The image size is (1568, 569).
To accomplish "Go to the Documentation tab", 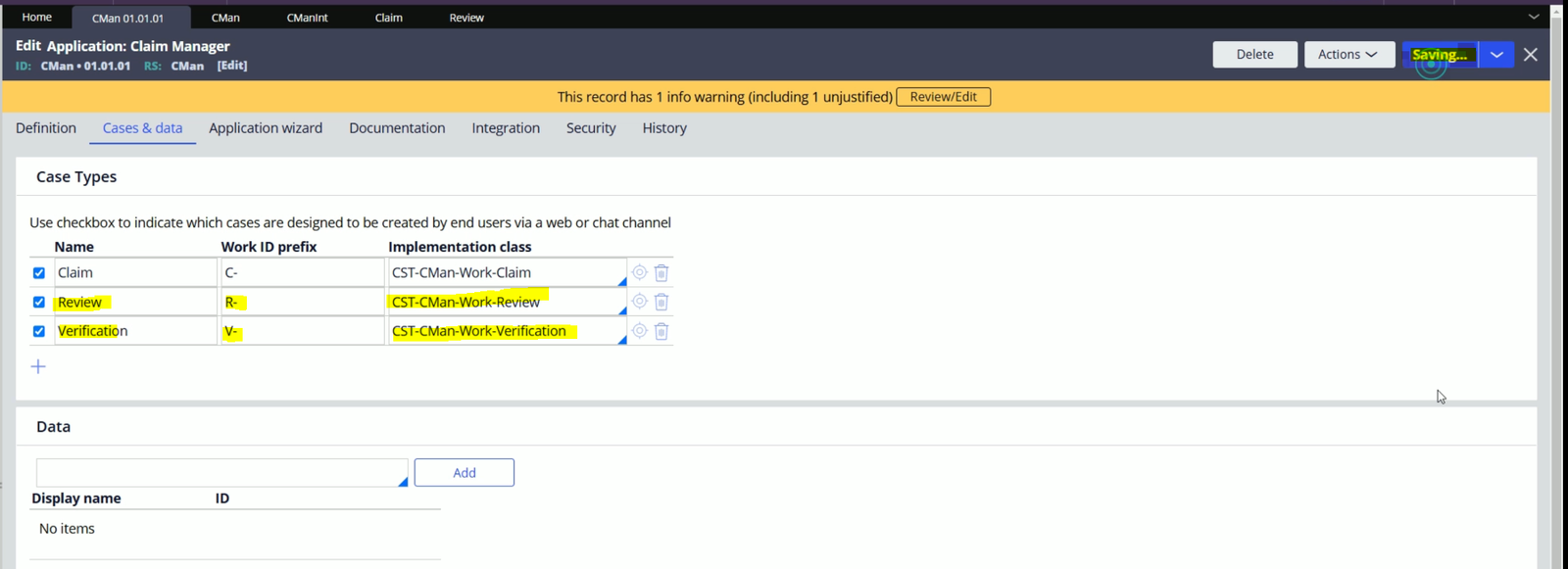I will point(397,128).
